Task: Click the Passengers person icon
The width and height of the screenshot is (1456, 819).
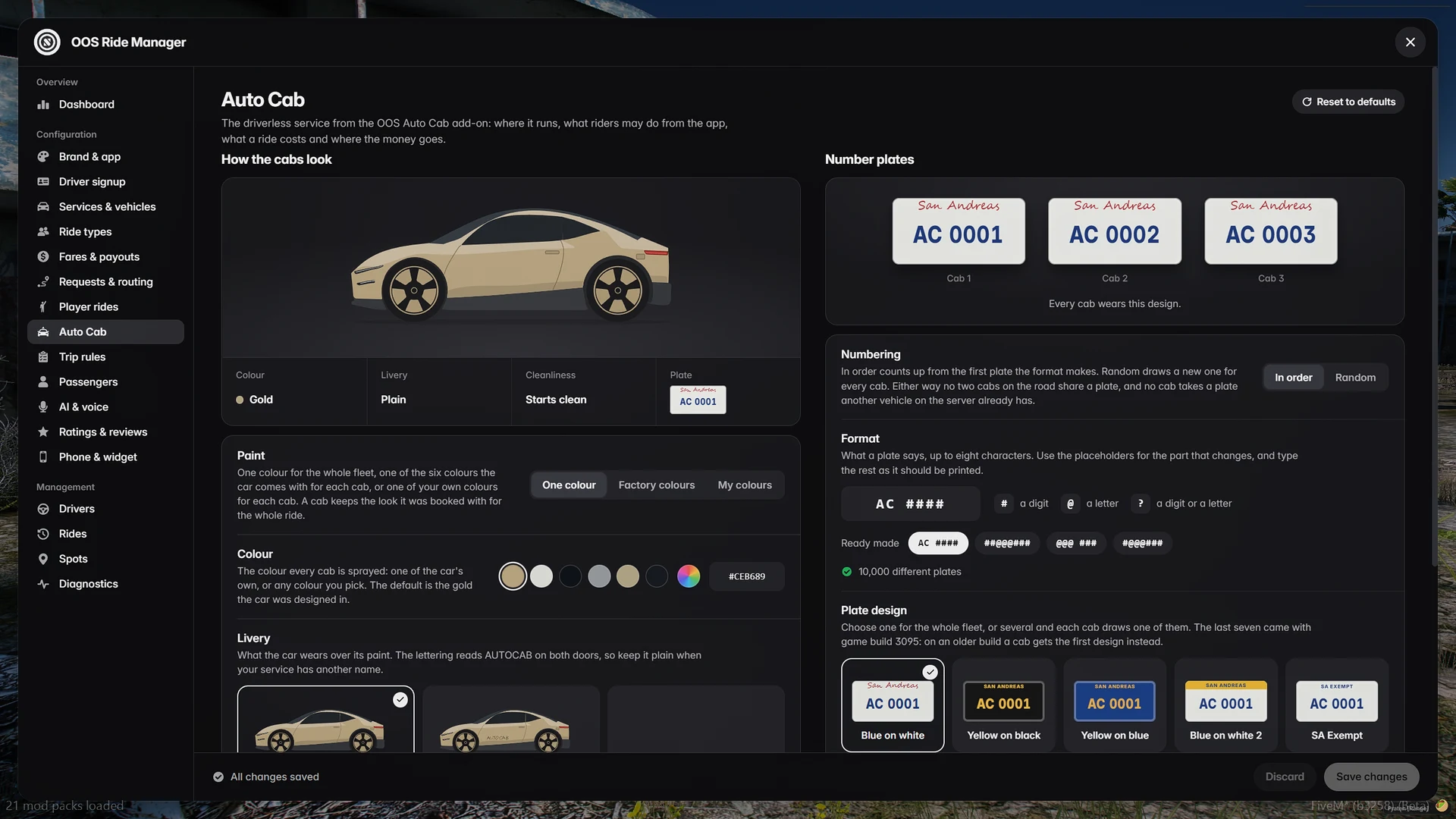Action: click(x=43, y=382)
